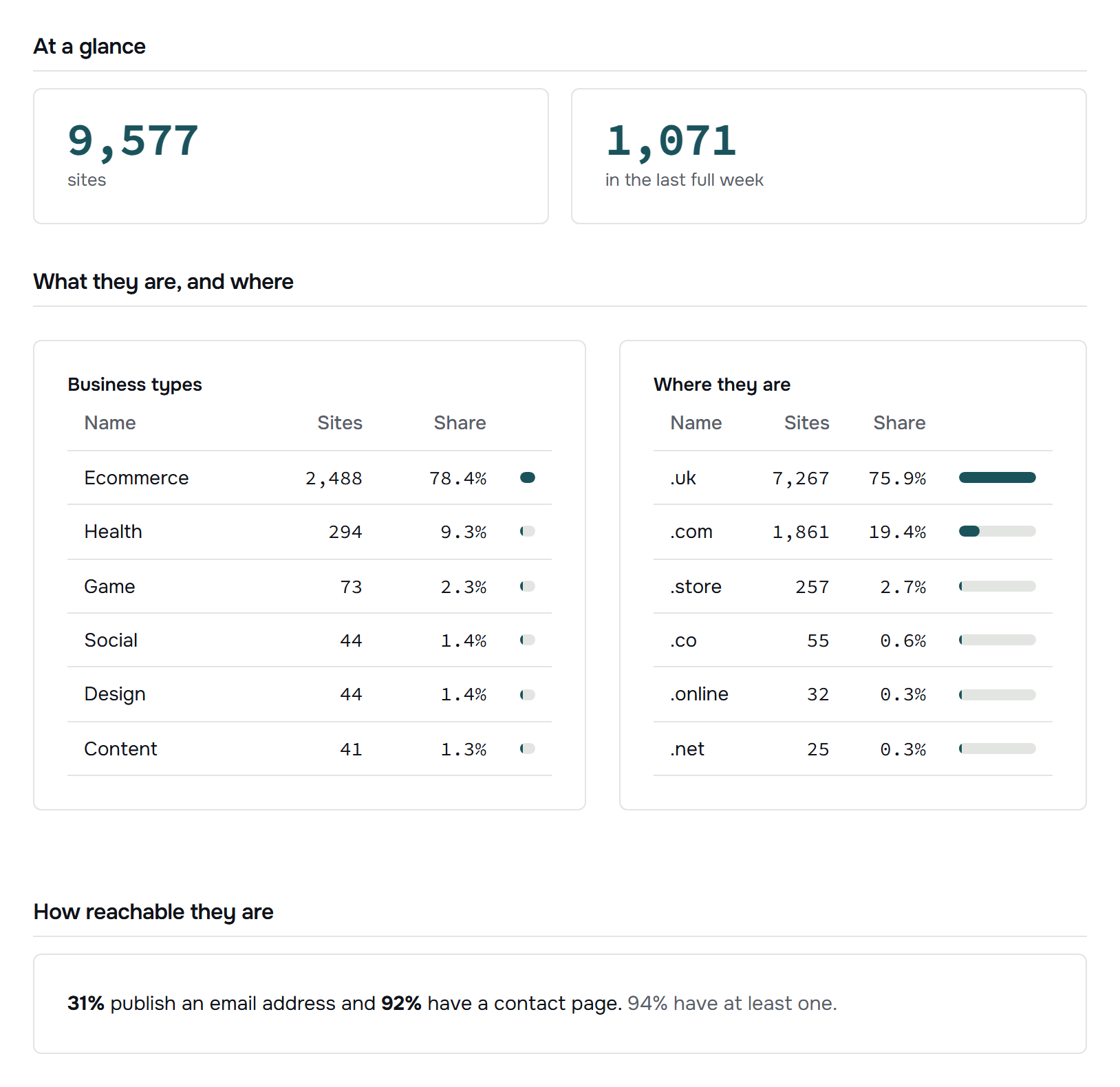
Task: Click Game sites count 73
Action: pos(351,587)
